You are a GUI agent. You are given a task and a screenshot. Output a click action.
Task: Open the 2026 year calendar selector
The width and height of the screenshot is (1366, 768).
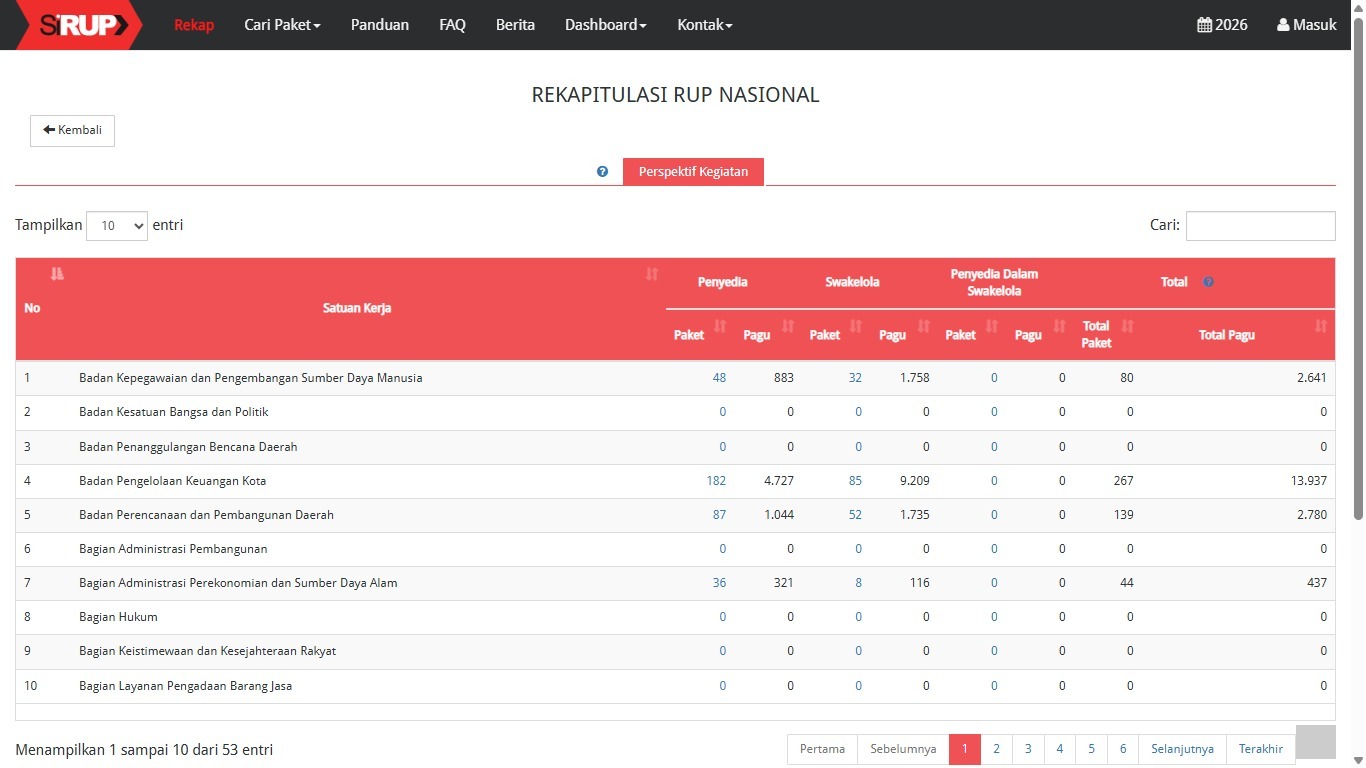(x=1222, y=25)
